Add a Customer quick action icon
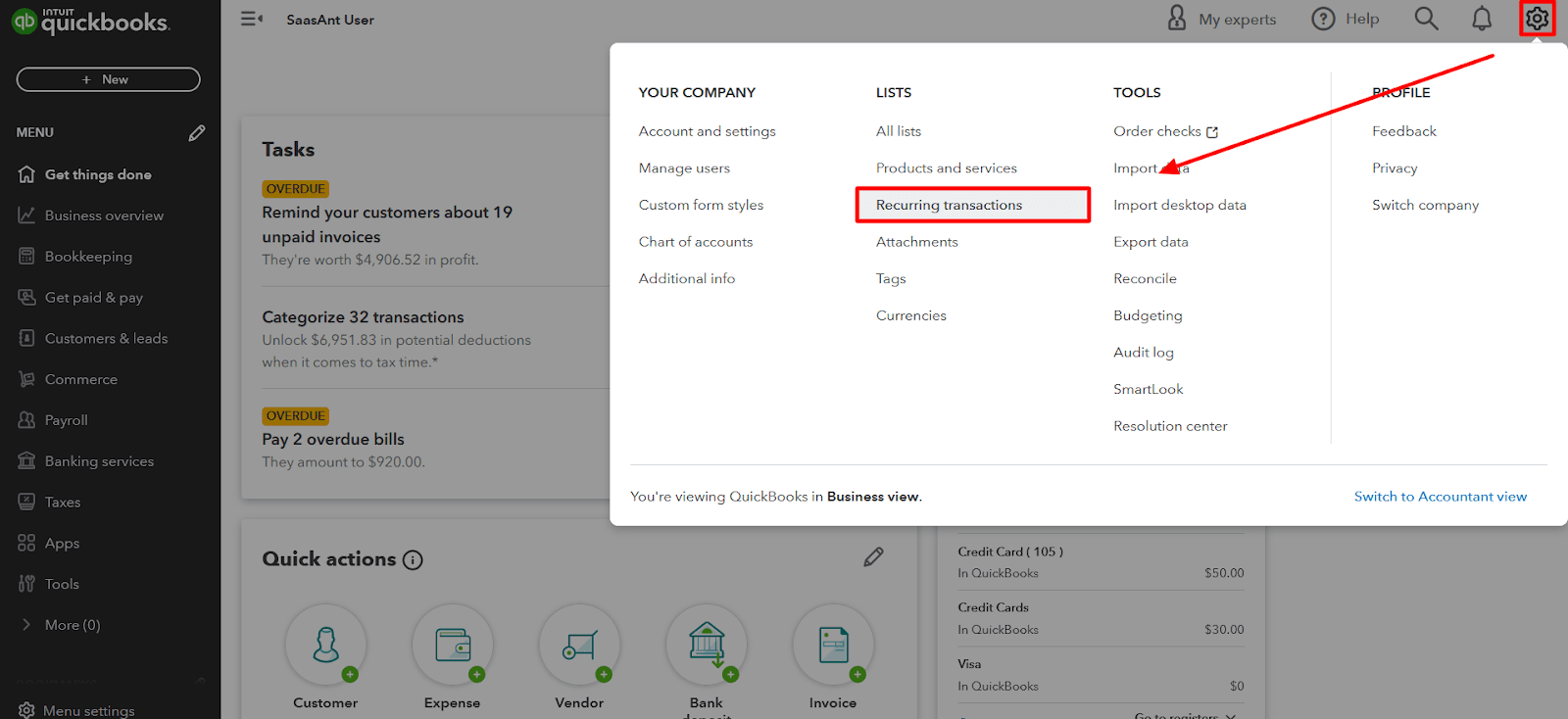This screenshot has height=719, width=1568. coord(326,645)
